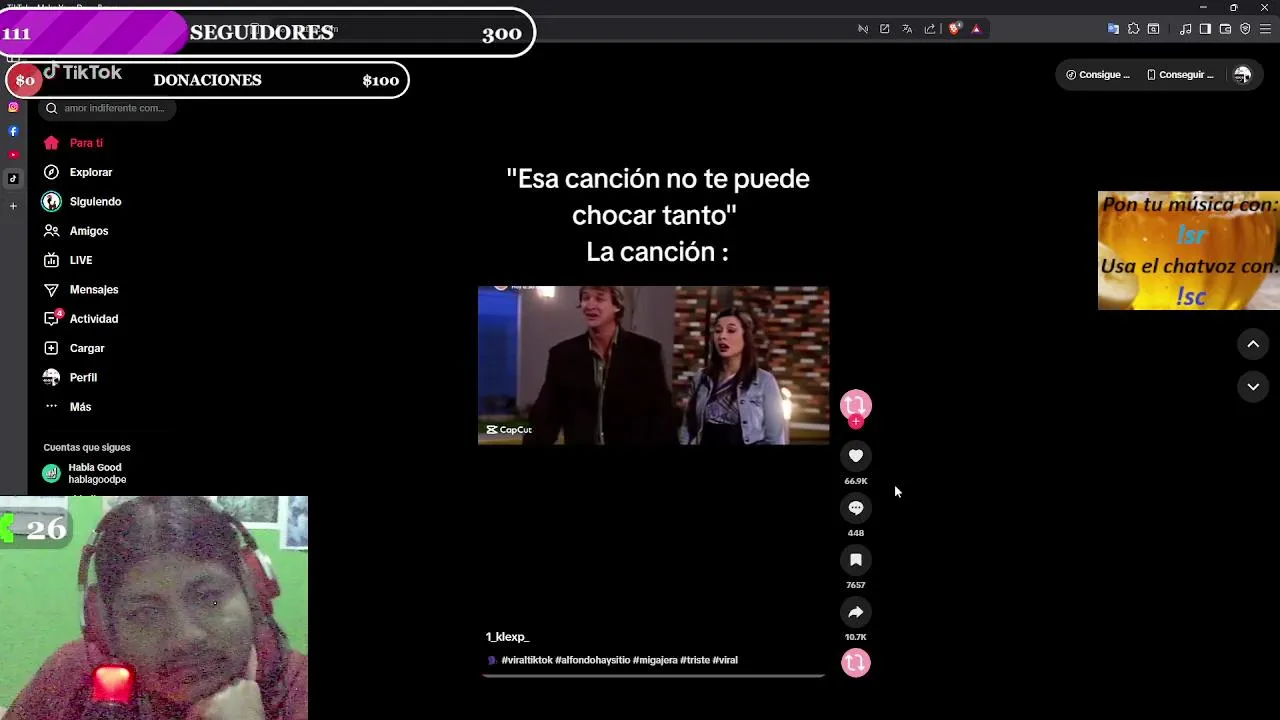
Task: Open Instagram in the browser sidebar
Action: pos(13,107)
